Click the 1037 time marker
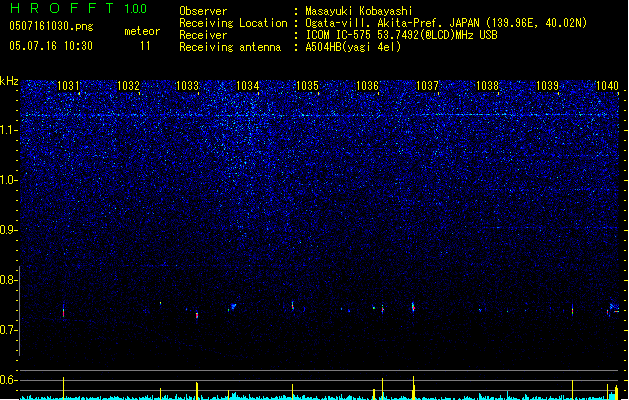This screenshot has width=629, height=400. tap(427, 85)
